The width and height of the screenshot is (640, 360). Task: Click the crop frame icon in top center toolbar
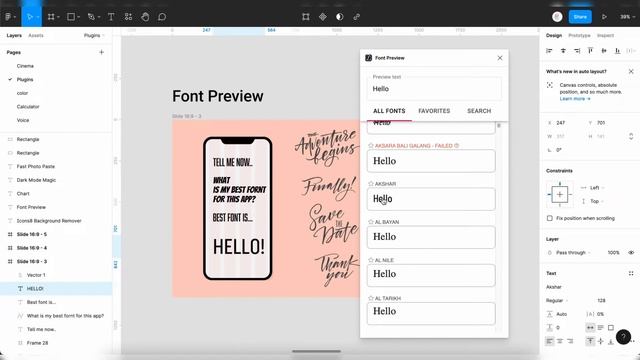pos(306,17)
